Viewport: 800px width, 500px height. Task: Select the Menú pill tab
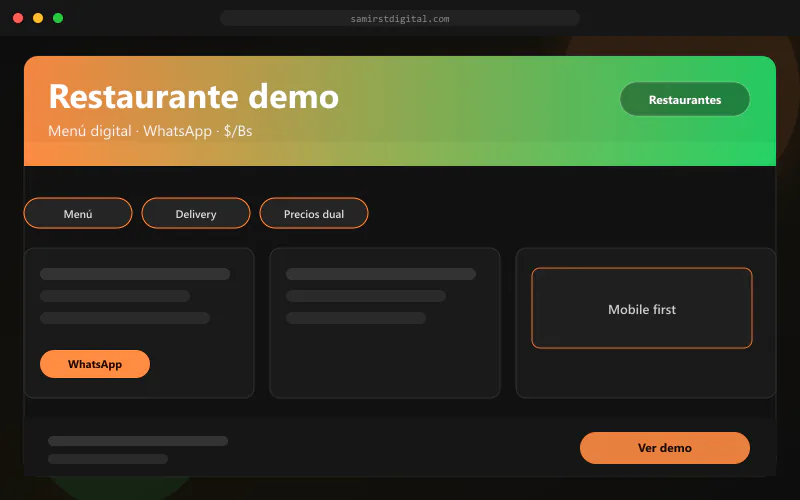click(78, 213)
